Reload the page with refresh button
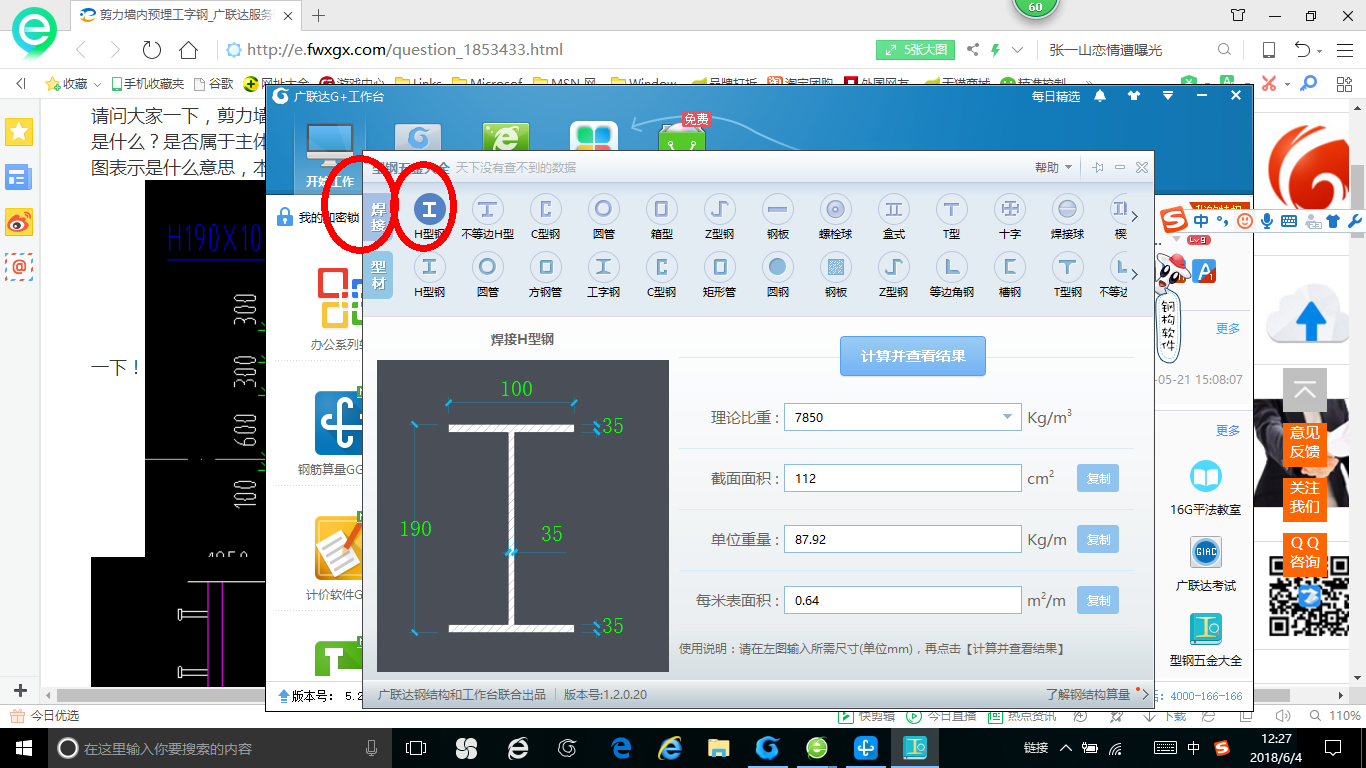This screenshot has width=1366, height=768. tap(151, 50)
